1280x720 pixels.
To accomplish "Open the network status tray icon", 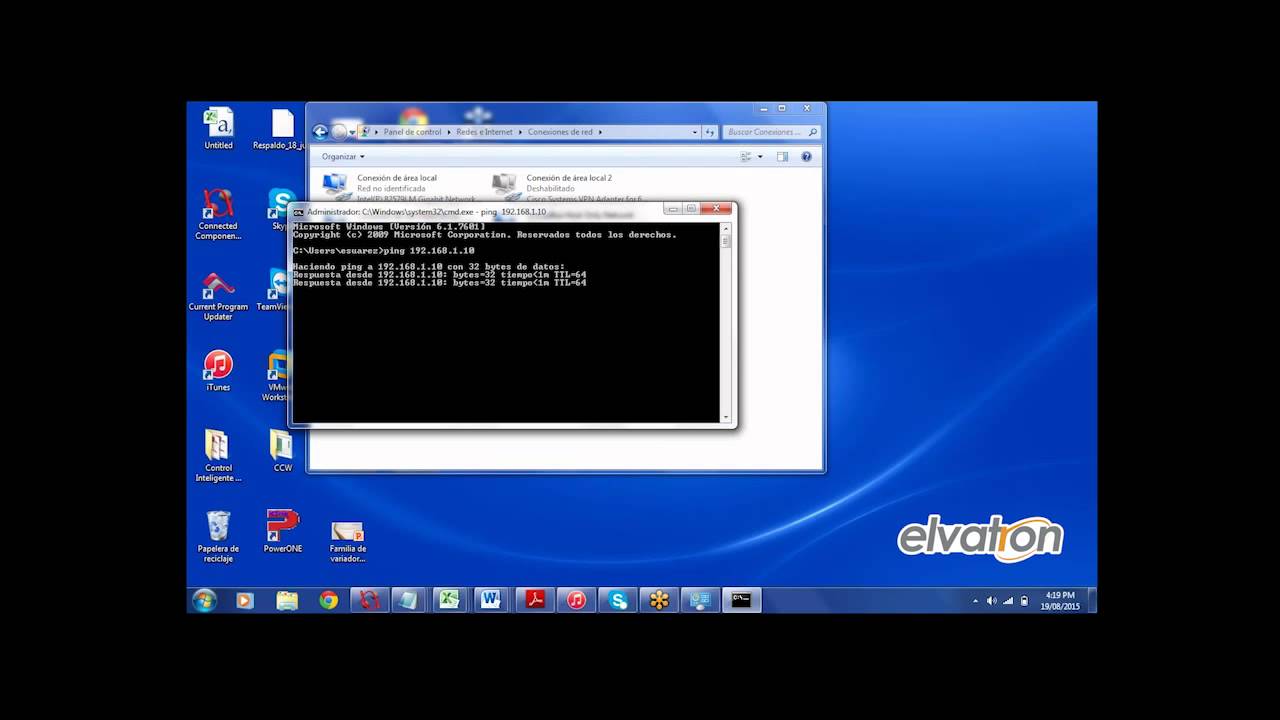I will pyautogui.click(x=1008, y=601).
